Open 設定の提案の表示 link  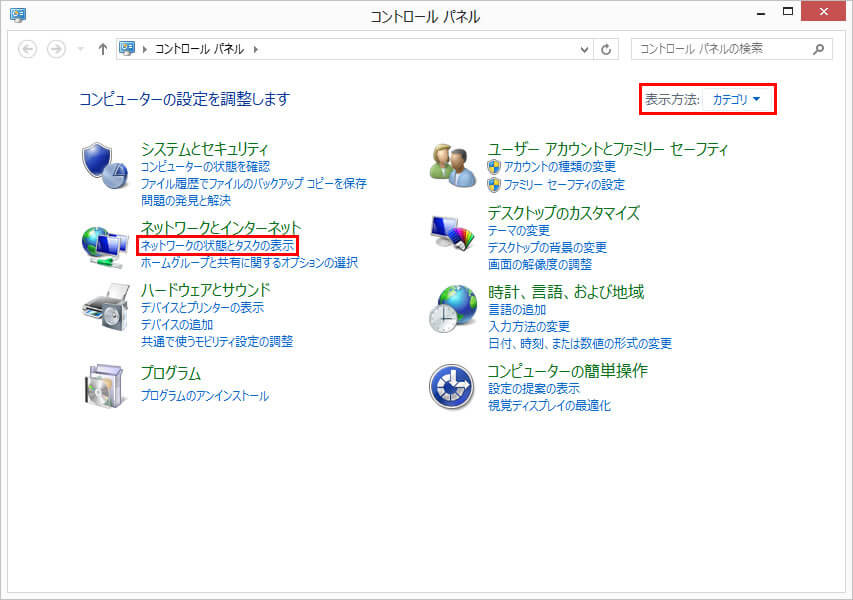(x=534, y=388)
